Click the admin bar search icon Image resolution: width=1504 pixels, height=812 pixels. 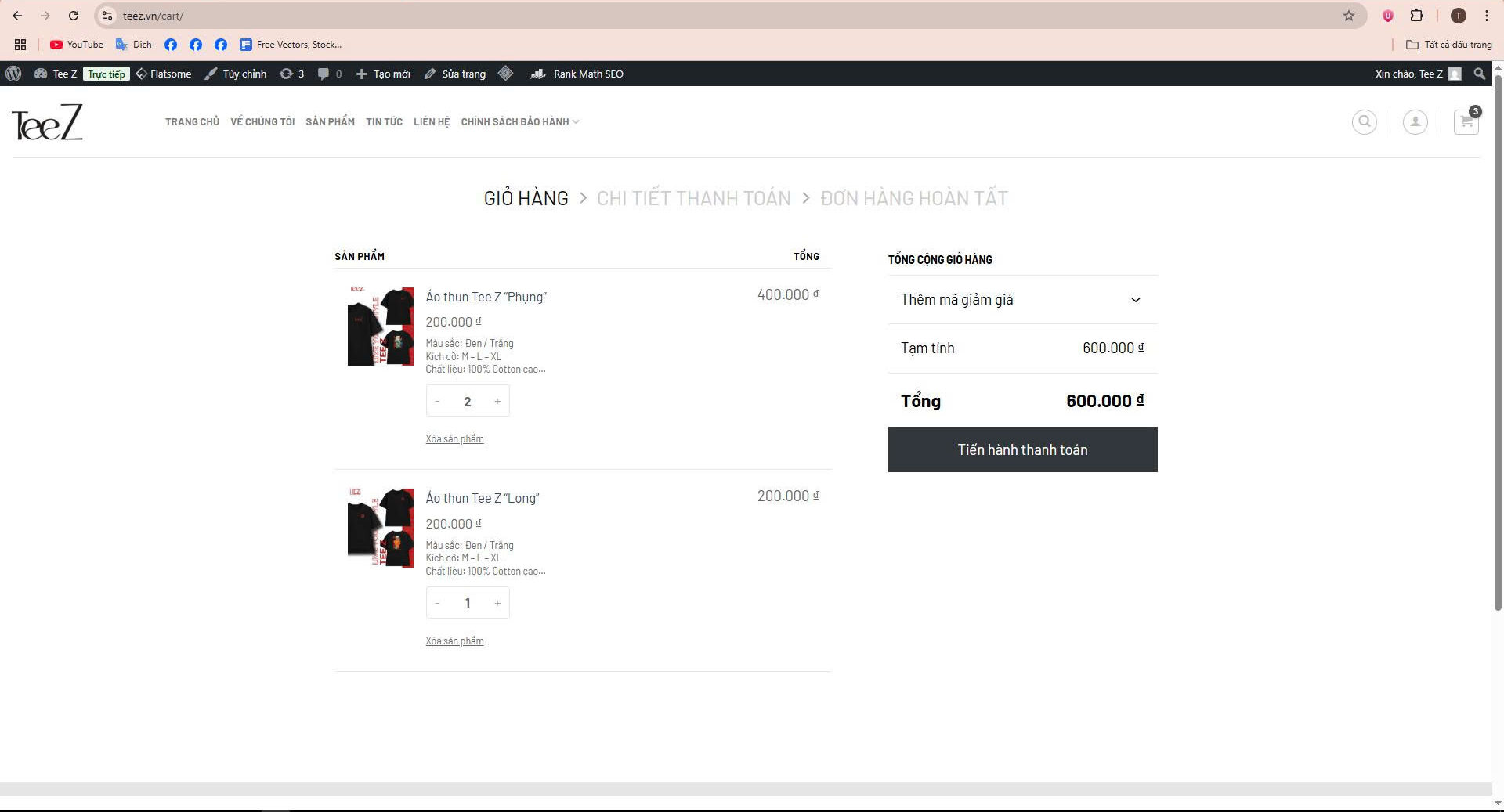1479,74
